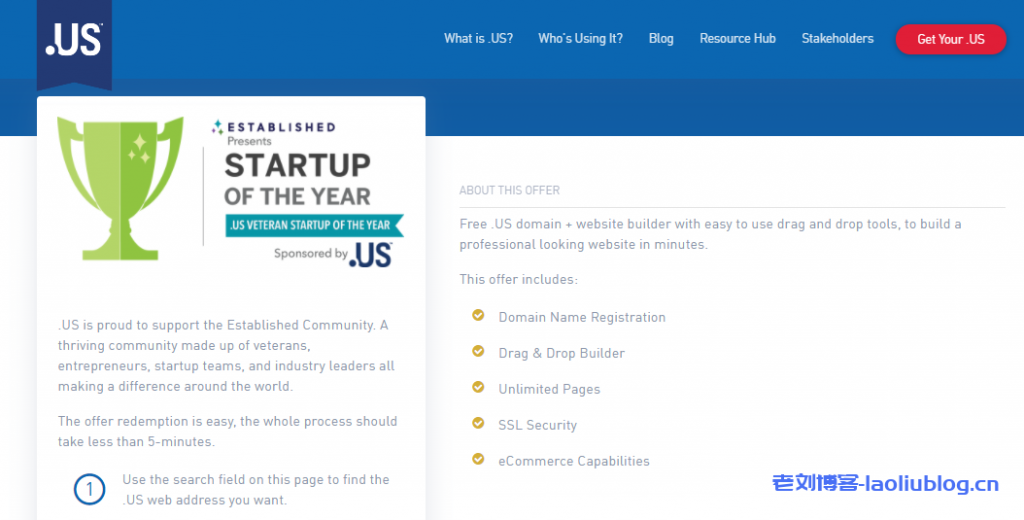1024x520 pixels.
Task: Click checkmark beside Unlimited Pages
Action: (478, 388)
